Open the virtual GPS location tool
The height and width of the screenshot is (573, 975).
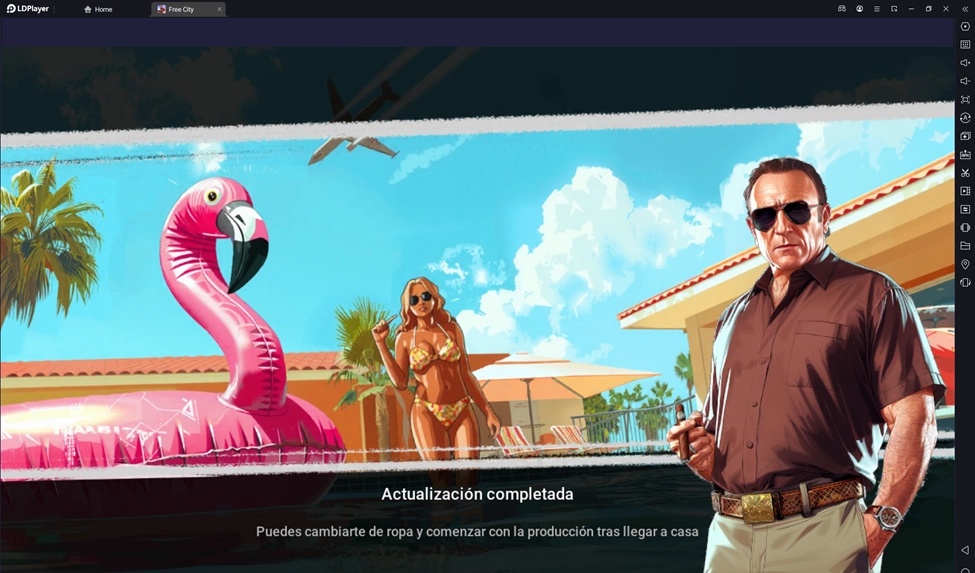click(965, 264)
